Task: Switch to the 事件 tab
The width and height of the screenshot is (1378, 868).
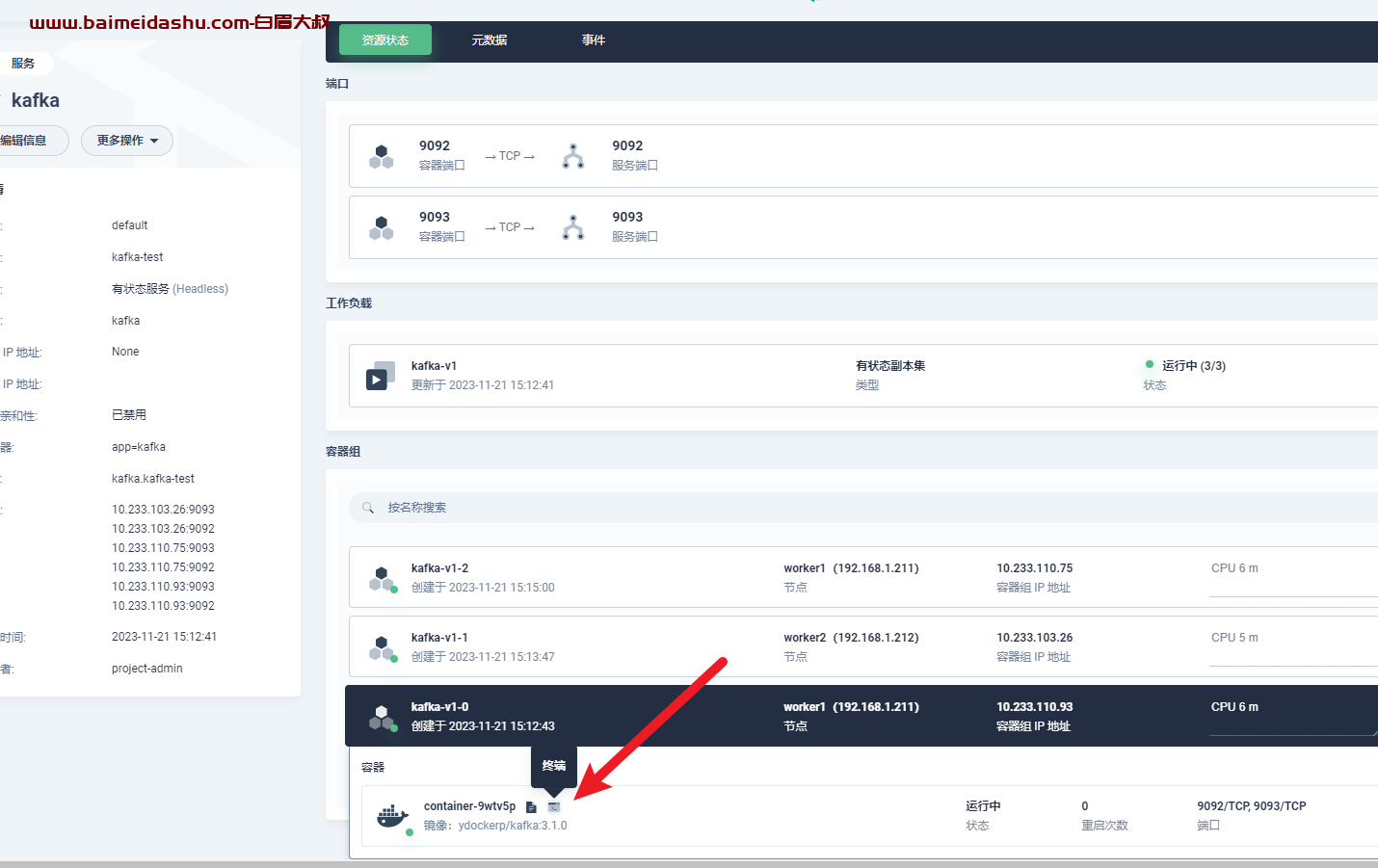Action: [594, 39]
